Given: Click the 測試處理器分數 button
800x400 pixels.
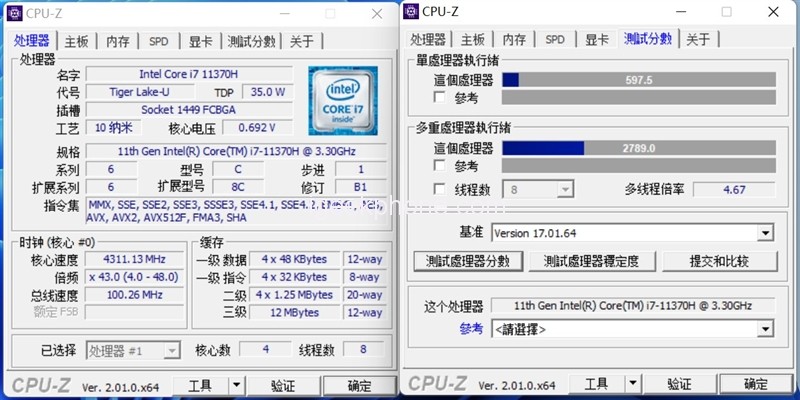Looking at the screenshot, I should pyautogui.click(x=470, y=261).
